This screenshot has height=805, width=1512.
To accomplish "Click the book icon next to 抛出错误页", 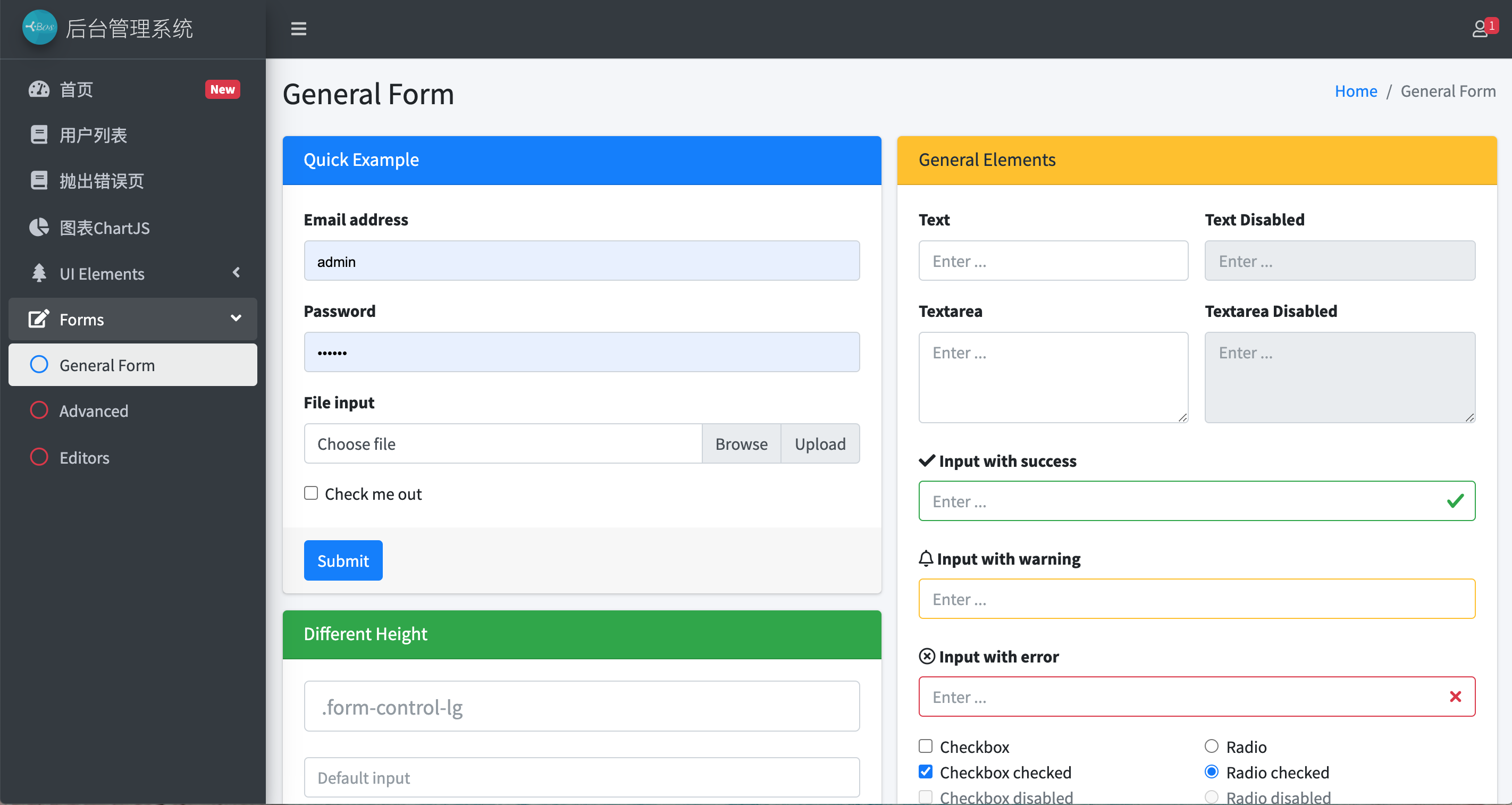I will tap(39, 181).
